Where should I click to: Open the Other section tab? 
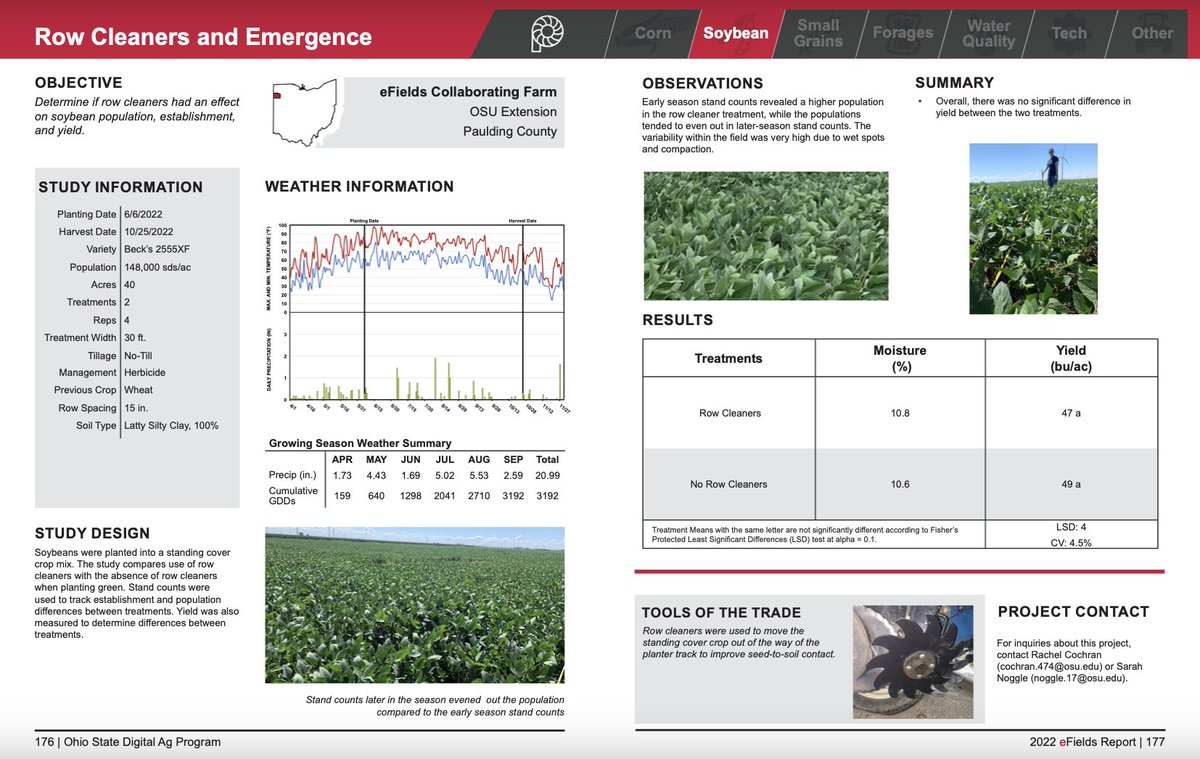[1152, 33]
